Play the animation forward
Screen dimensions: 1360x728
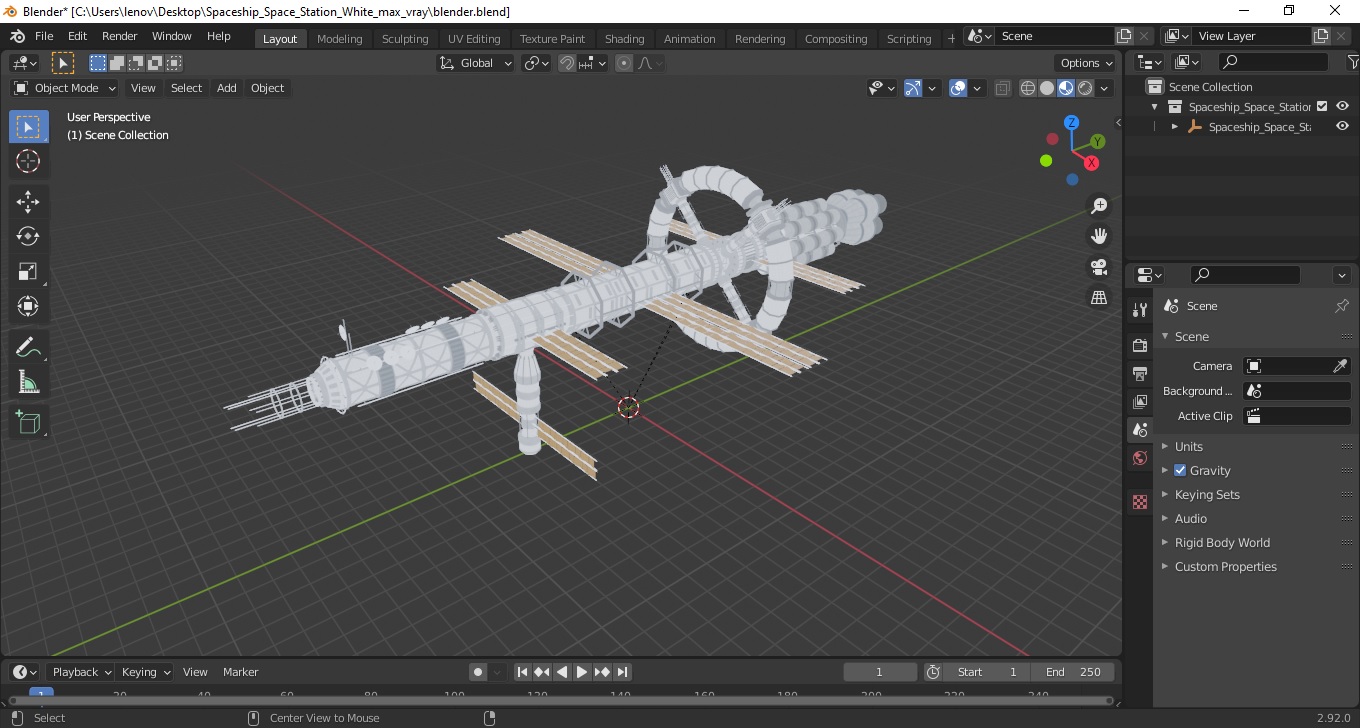(582, 672)
